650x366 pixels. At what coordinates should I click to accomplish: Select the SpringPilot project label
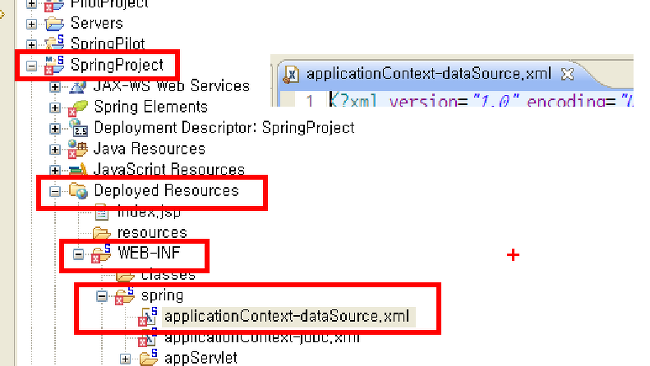coord(108,44)
